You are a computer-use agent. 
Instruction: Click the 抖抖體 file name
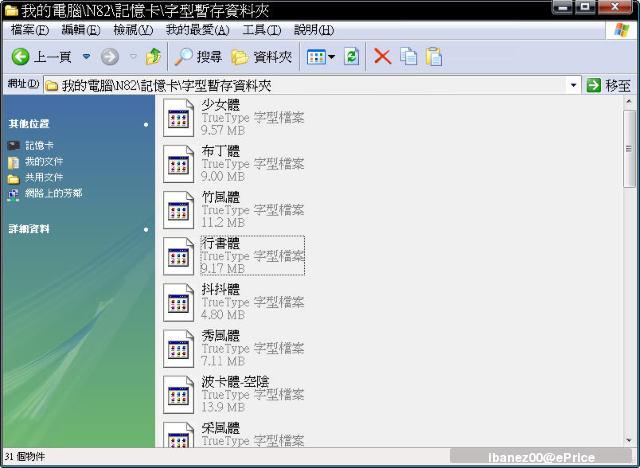pyautogui.click(x=220, y=289)
